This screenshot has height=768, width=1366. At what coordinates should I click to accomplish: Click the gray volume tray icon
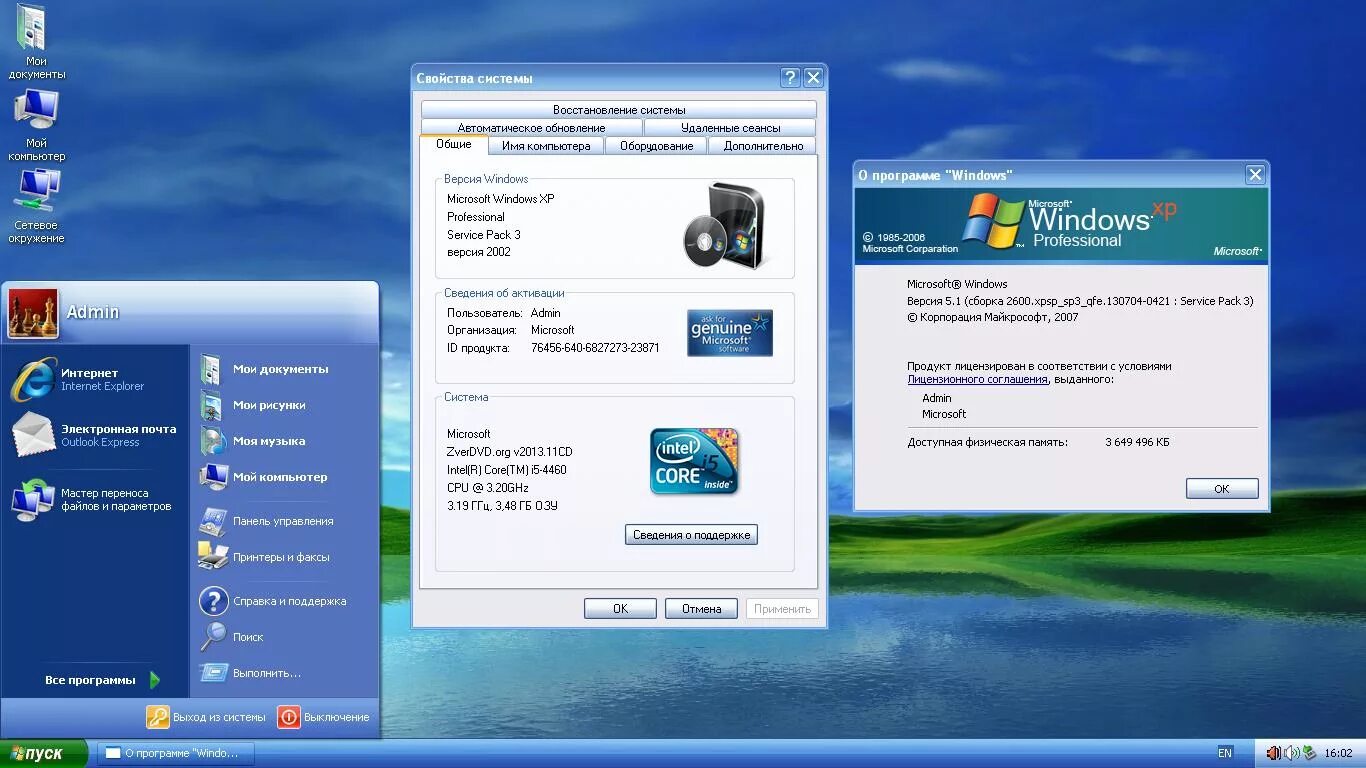pos(1291,753)
